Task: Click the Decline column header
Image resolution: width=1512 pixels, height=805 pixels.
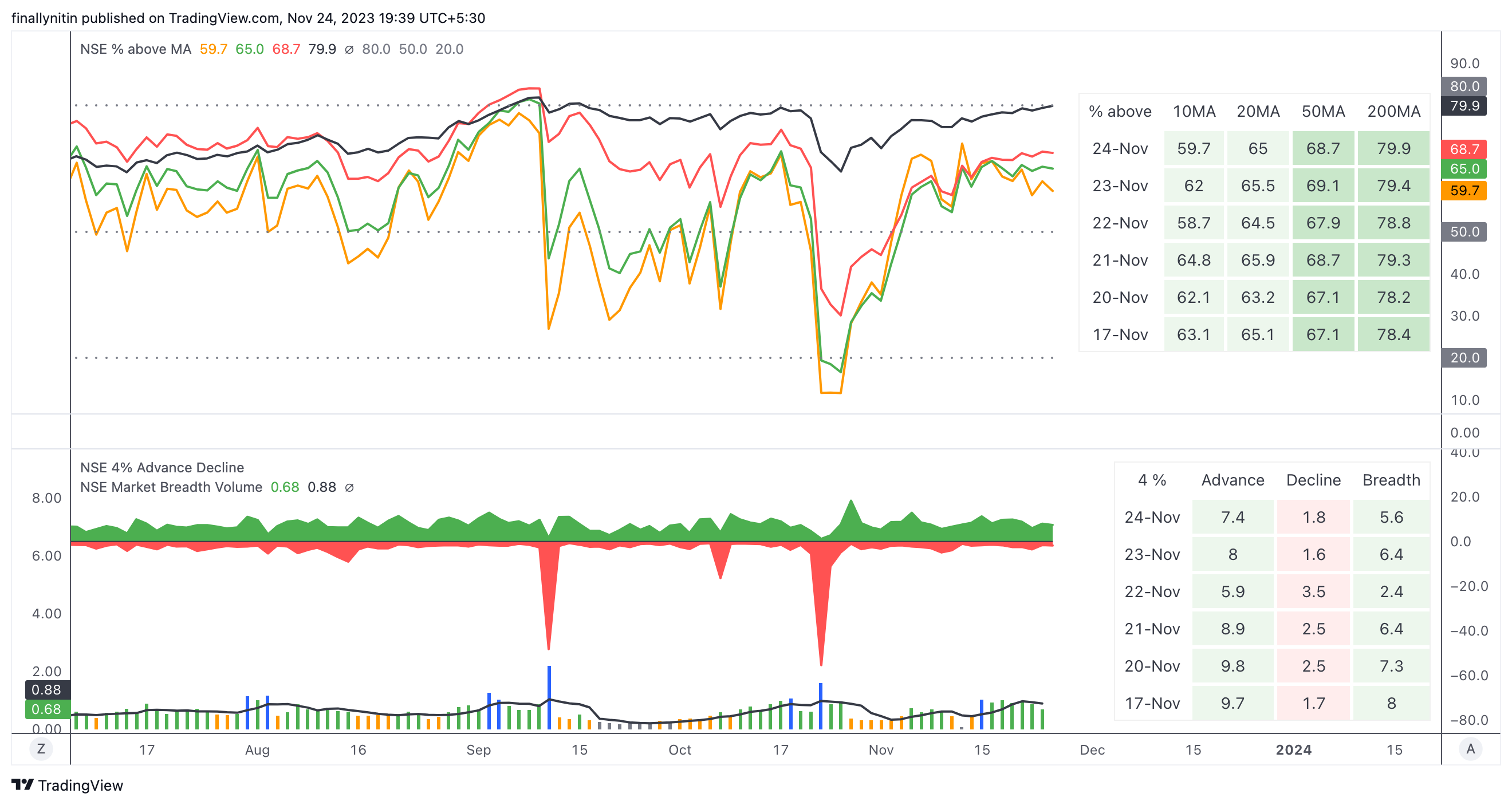Action: pos(1314,480)
